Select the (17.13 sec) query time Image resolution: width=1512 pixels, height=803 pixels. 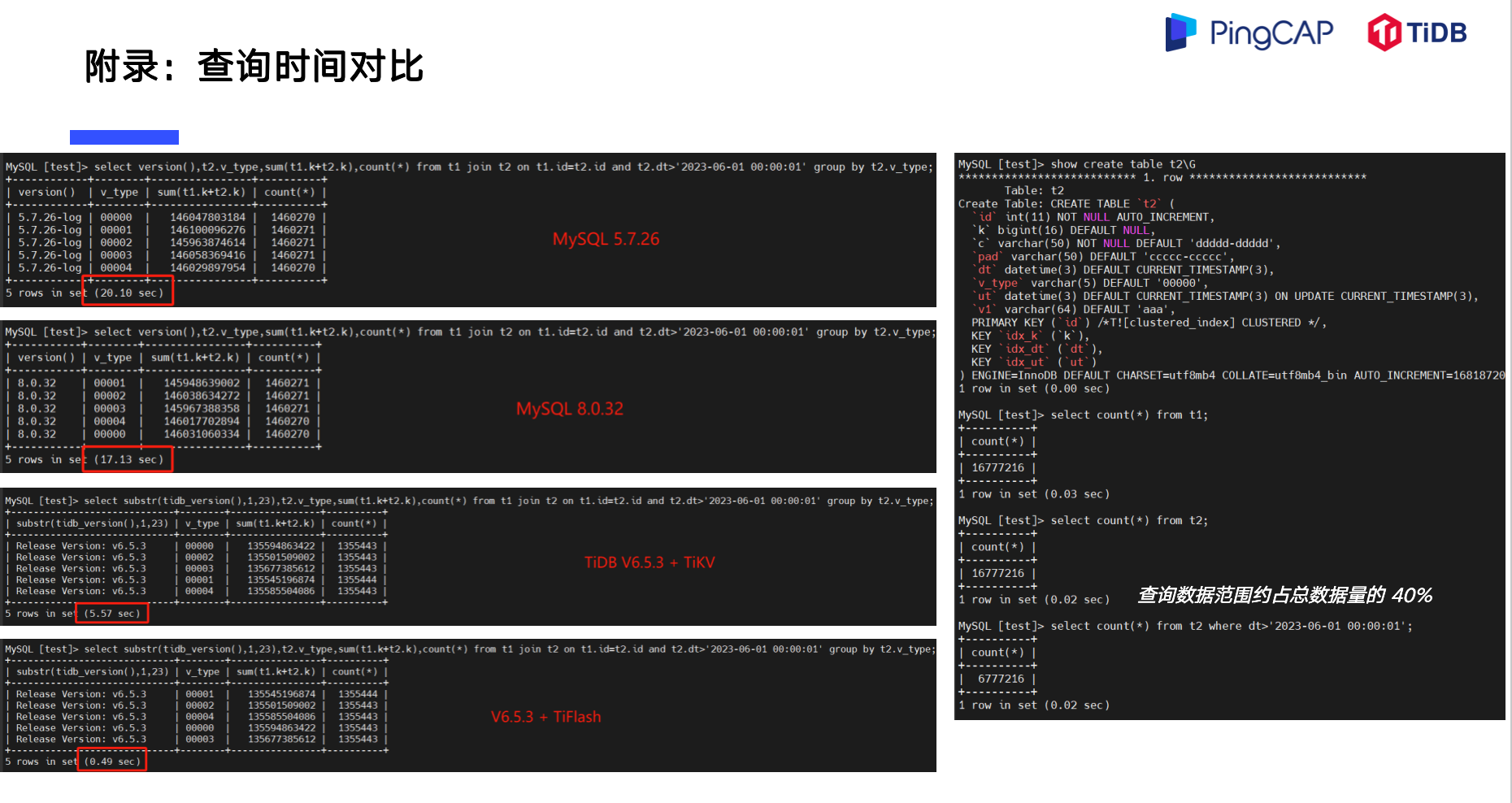pos(128,459)
